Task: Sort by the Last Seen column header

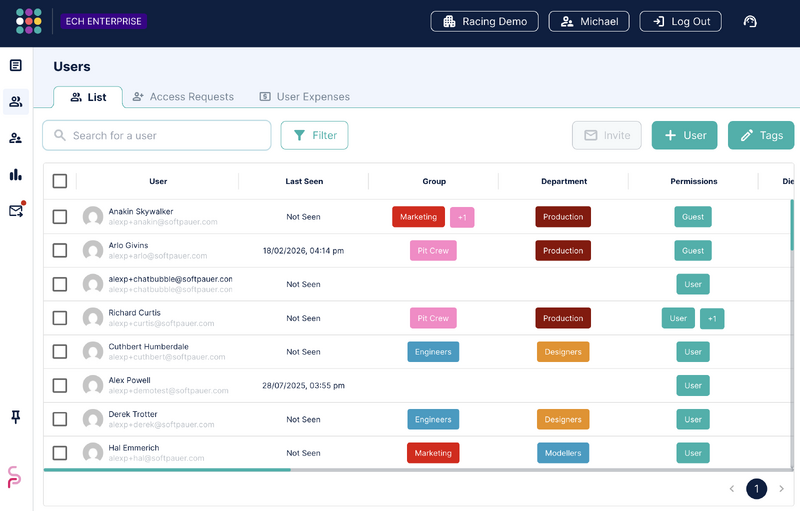Action: [304, 181]
